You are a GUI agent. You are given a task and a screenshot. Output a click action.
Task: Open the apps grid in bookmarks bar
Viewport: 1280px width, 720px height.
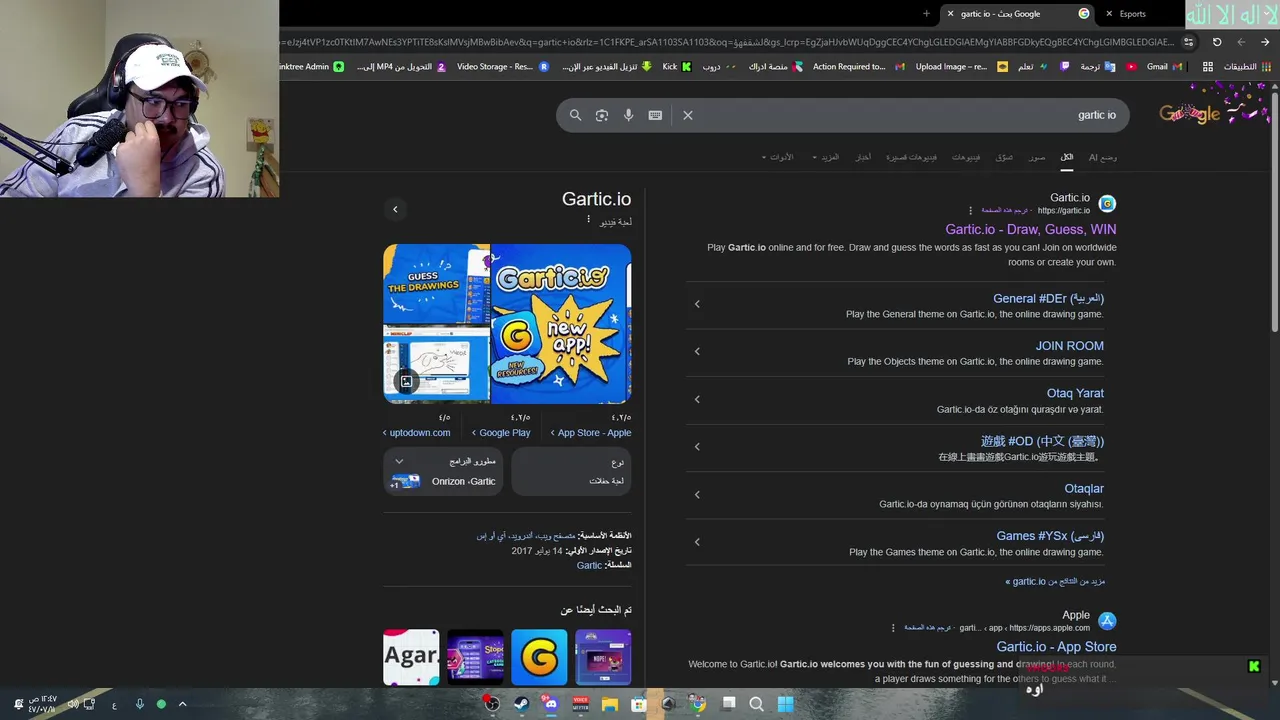(1208, 67)
